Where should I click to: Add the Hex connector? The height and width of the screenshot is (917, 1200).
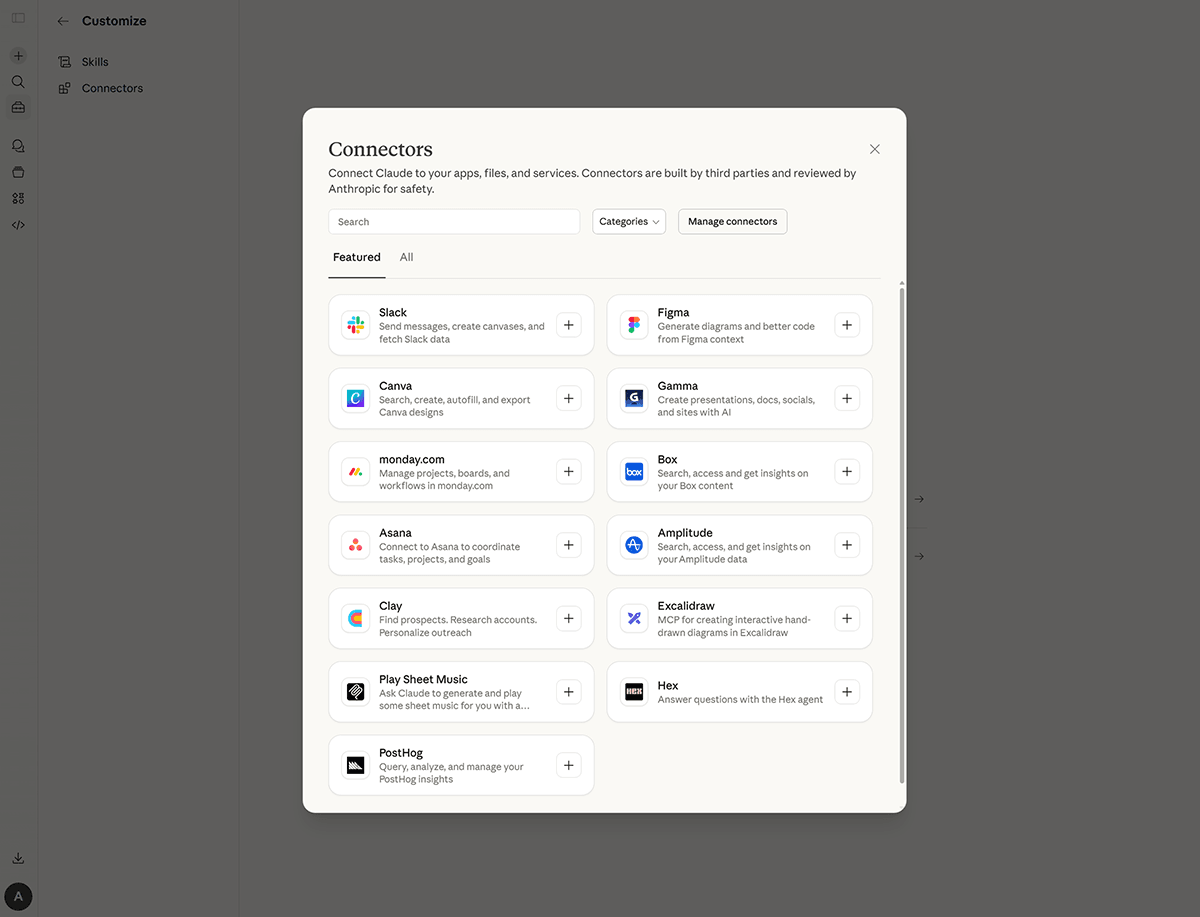point(846,691)
